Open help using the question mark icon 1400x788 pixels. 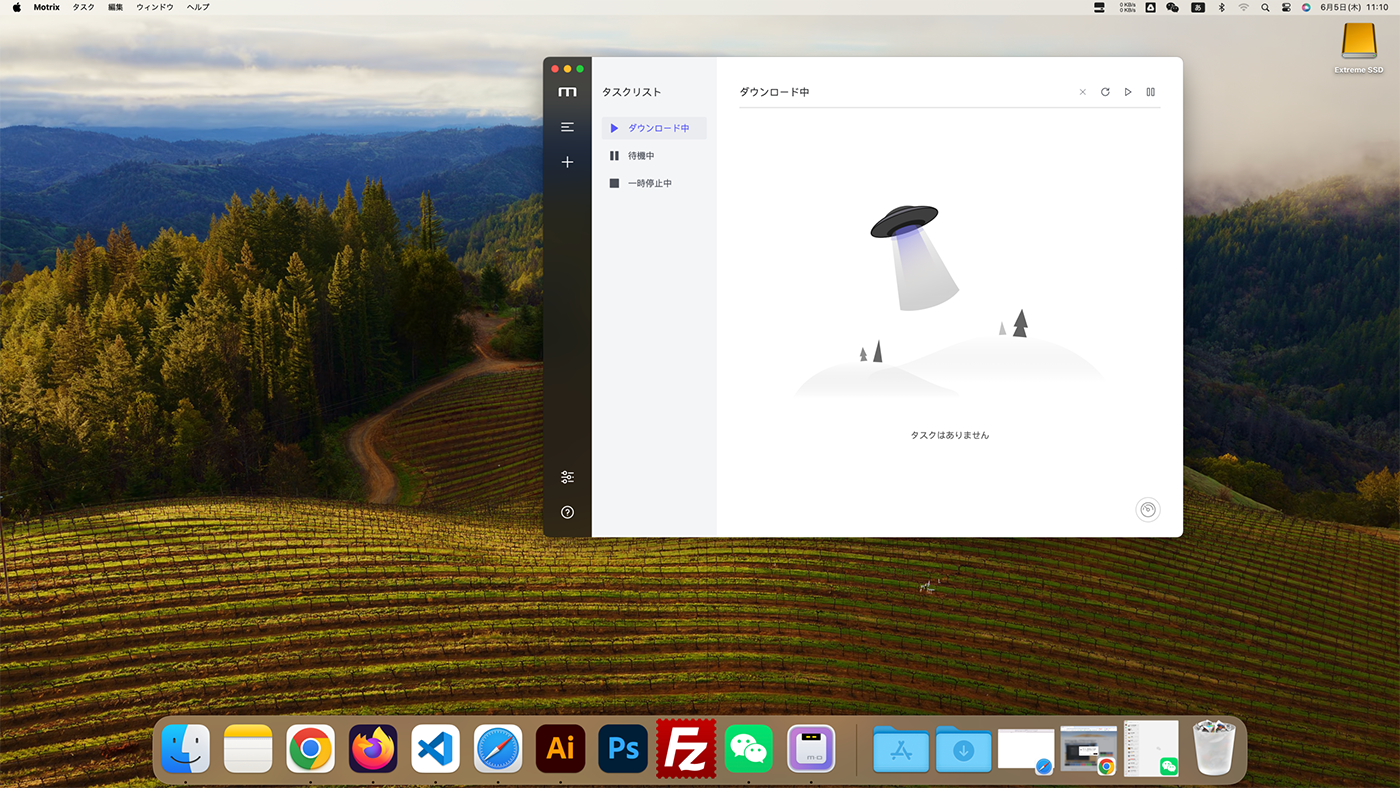(567, 511)
